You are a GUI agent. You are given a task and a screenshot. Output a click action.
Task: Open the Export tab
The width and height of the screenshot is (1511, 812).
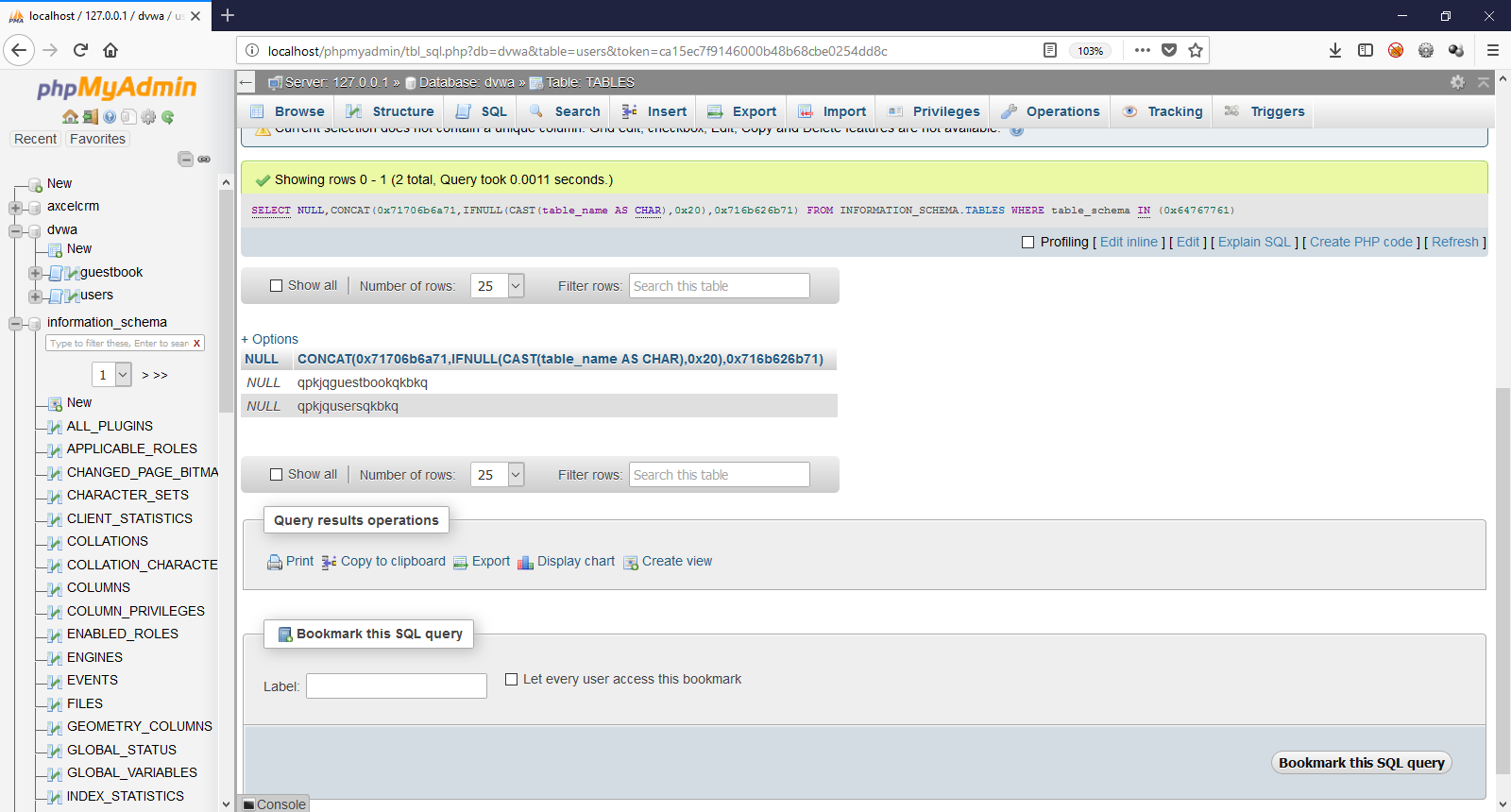coord(741,111)
